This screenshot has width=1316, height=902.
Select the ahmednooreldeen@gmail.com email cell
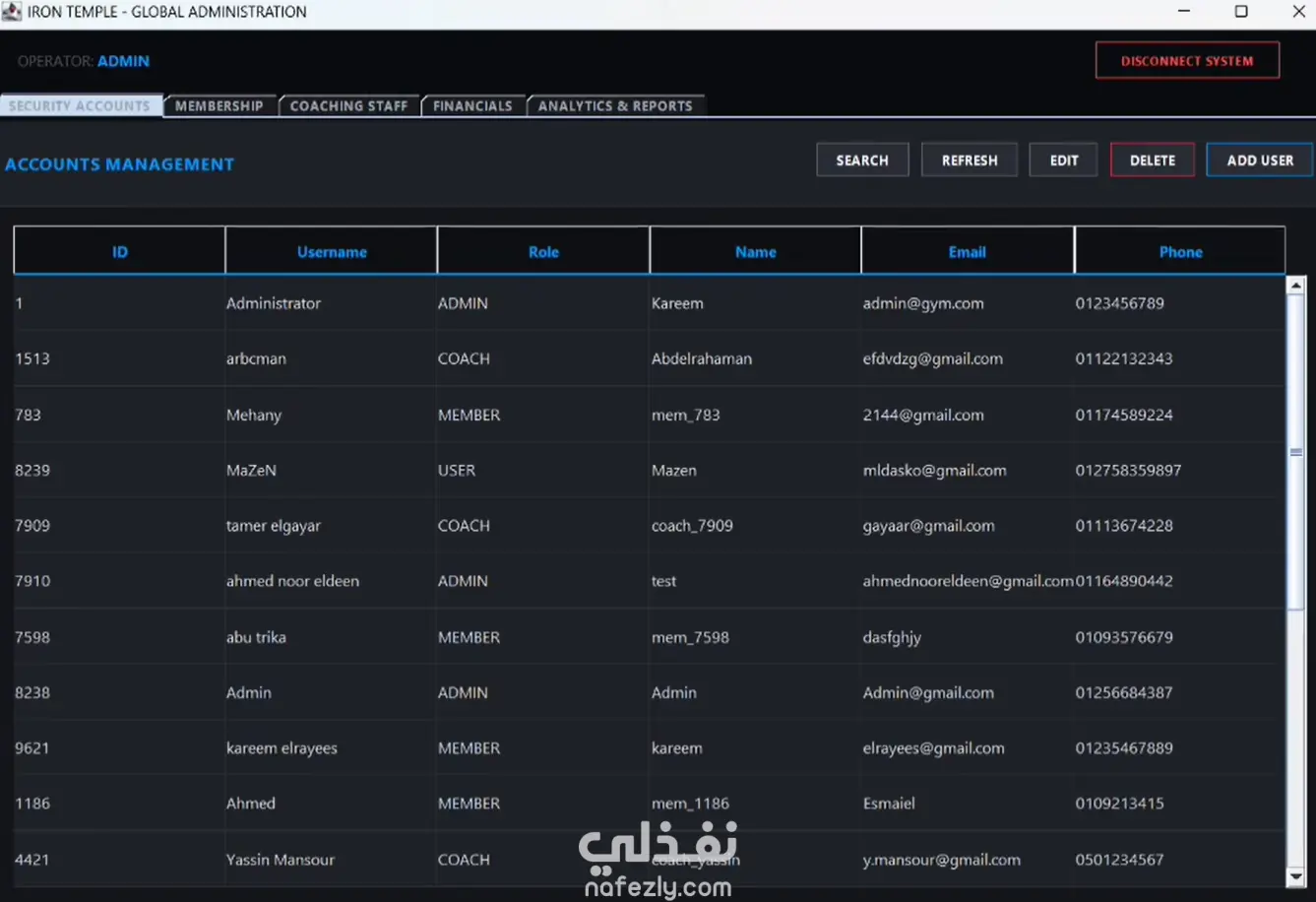tap(968, 581)
